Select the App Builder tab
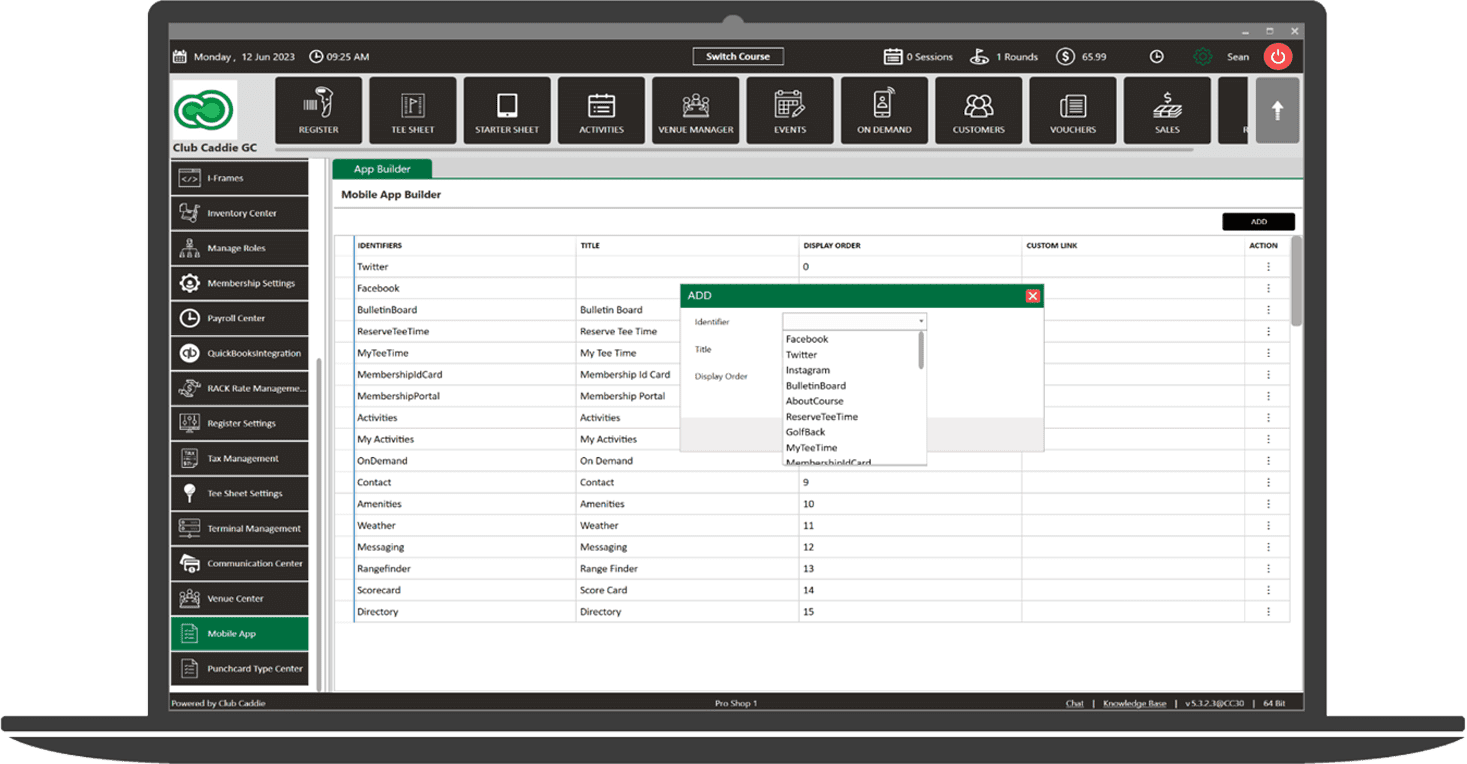 (x=382, y=169)
